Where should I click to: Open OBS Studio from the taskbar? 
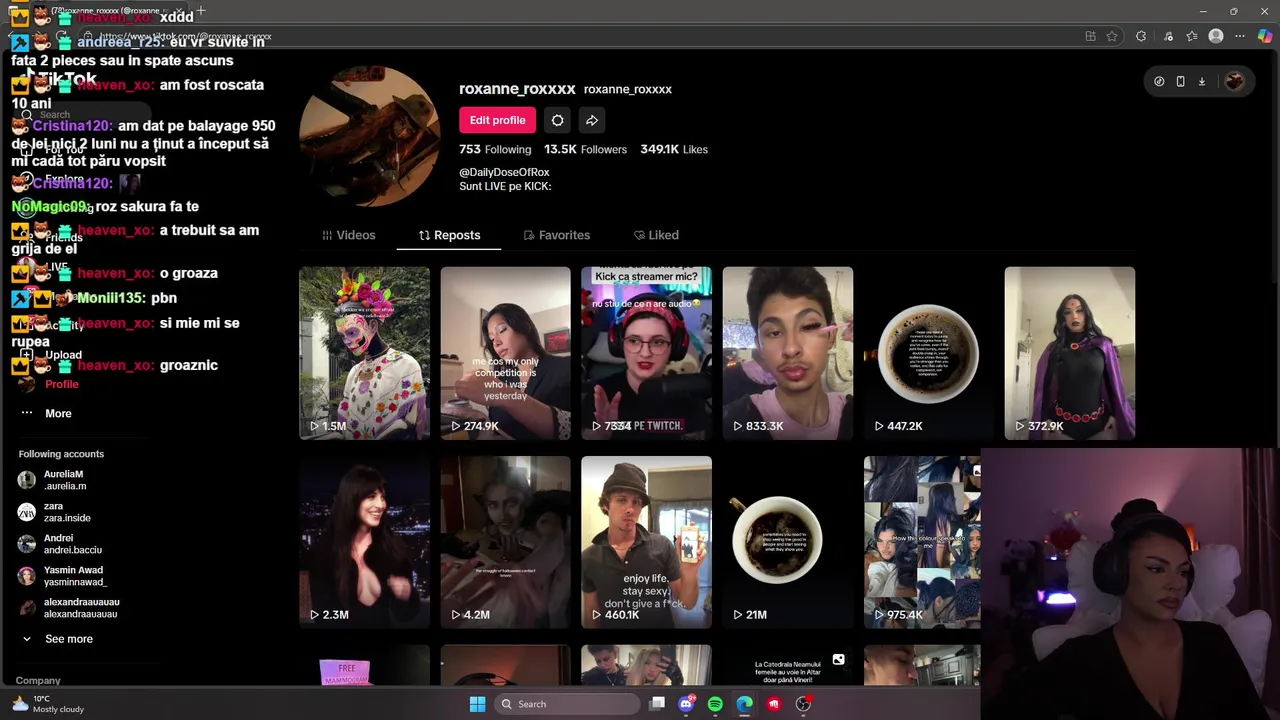[803, 704]
